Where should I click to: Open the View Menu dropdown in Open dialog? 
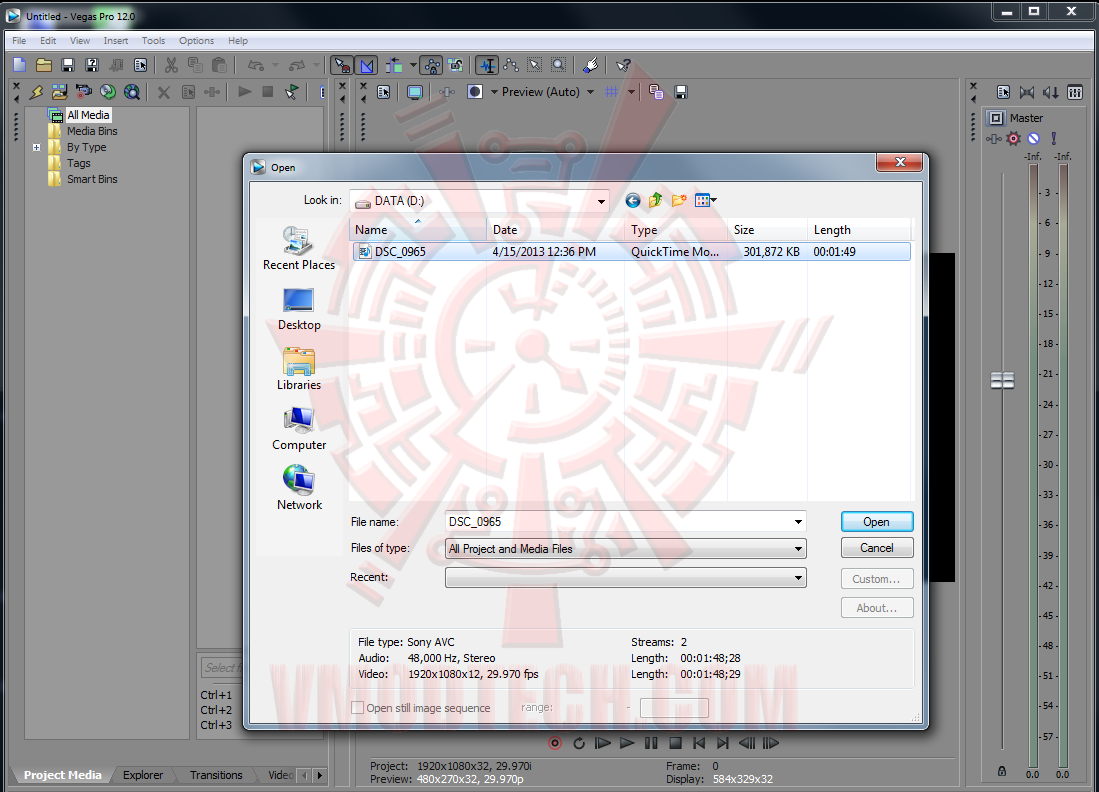[705, 200]
